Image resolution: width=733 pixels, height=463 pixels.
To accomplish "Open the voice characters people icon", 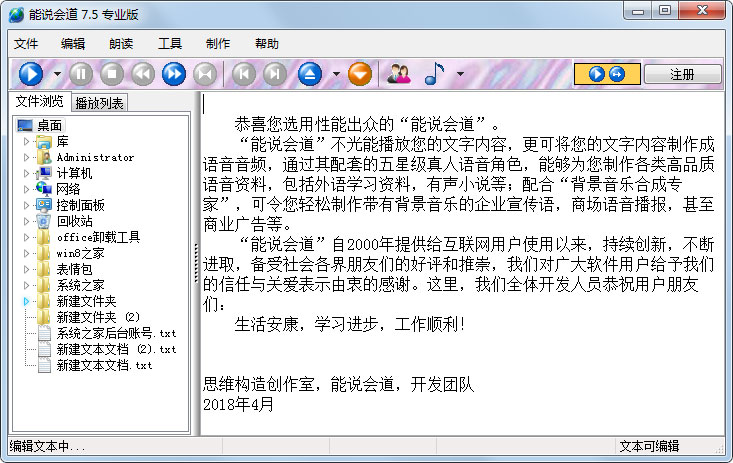I will click(x=399, y=74).
